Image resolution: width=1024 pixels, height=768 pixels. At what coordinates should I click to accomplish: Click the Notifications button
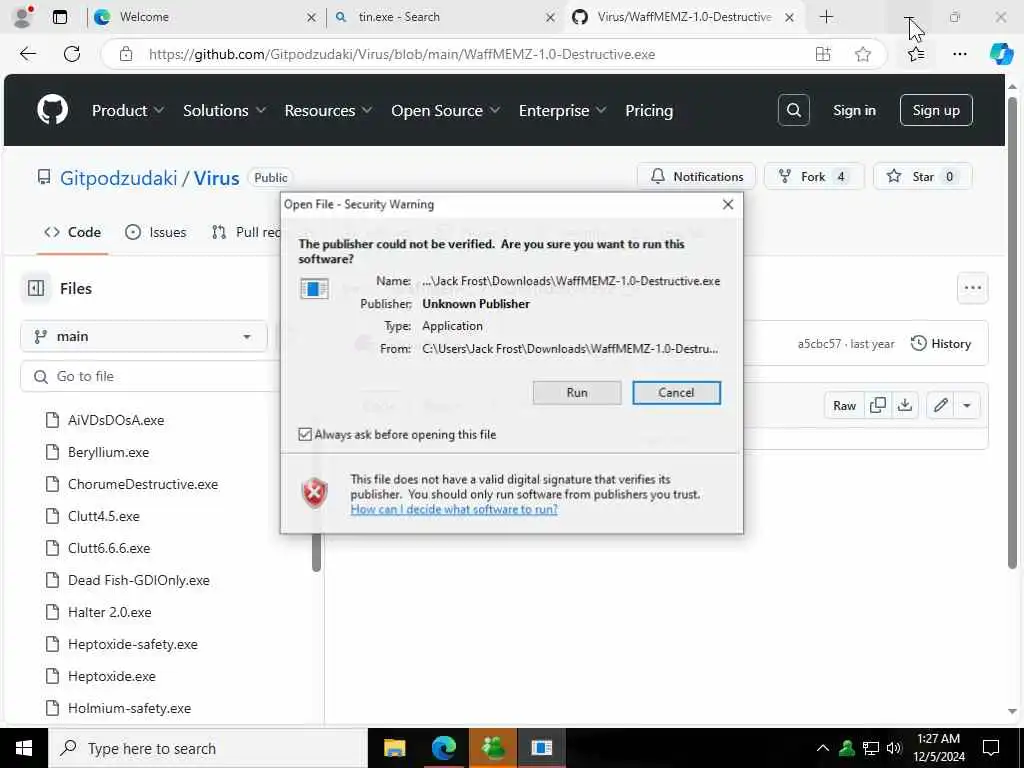coord(696,176)
